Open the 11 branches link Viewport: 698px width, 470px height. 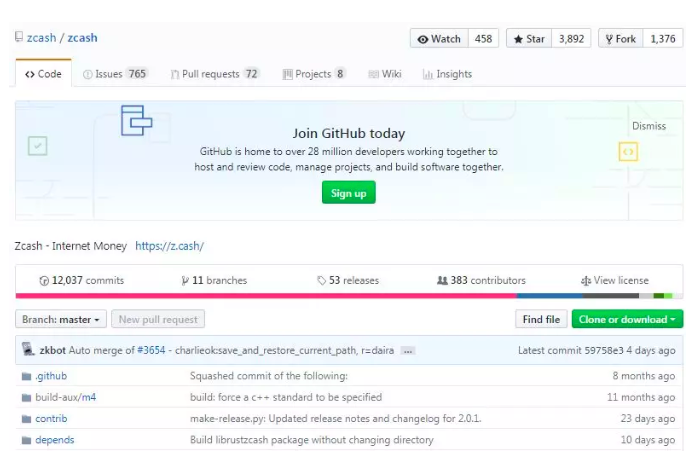pyautogui.click(x=214, y=281)
